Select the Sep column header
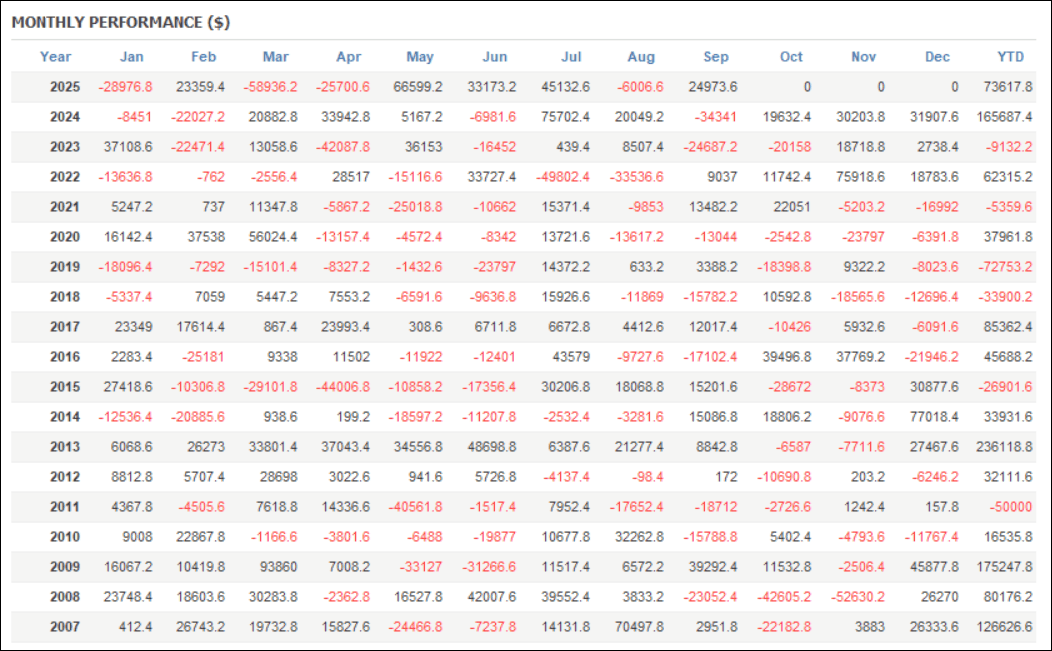 pos(716,57)
